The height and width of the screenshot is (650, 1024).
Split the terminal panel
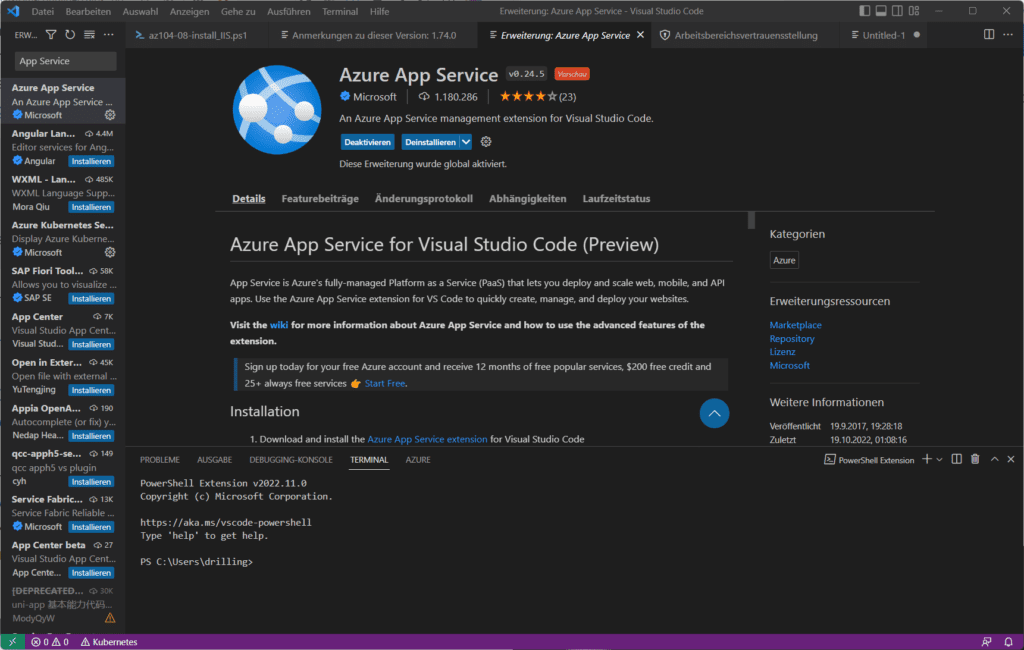tap(957, 459)
